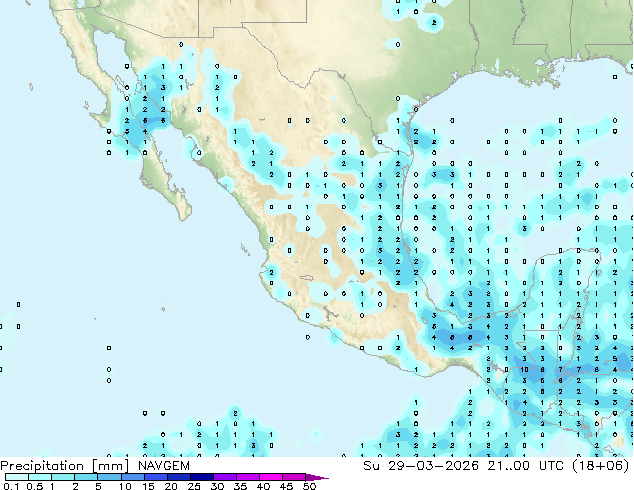Click the date Su 29-03-2026

[x=421, y=466]
